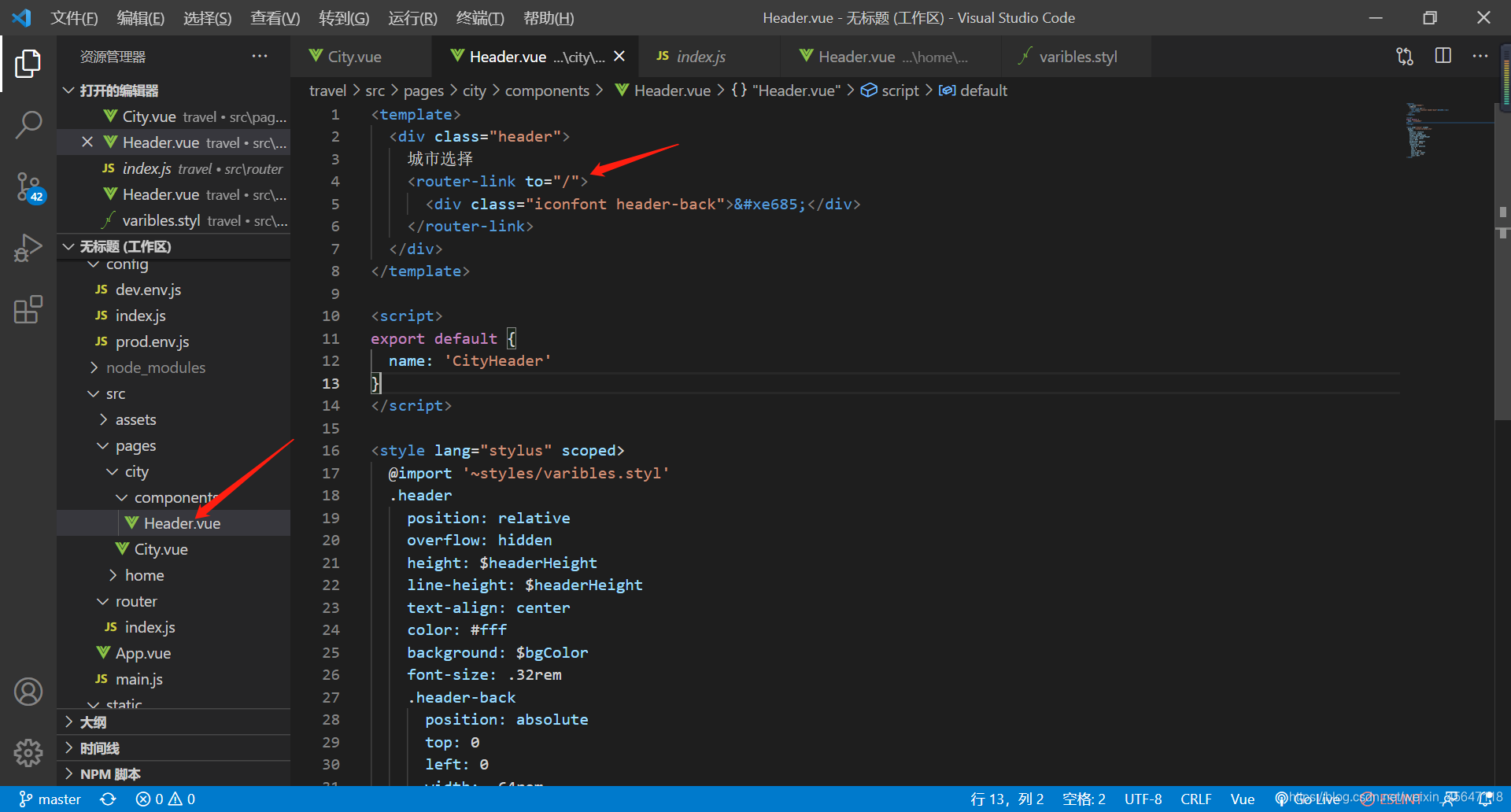Close Header.vue in open editors list

(x=87, y=142)
